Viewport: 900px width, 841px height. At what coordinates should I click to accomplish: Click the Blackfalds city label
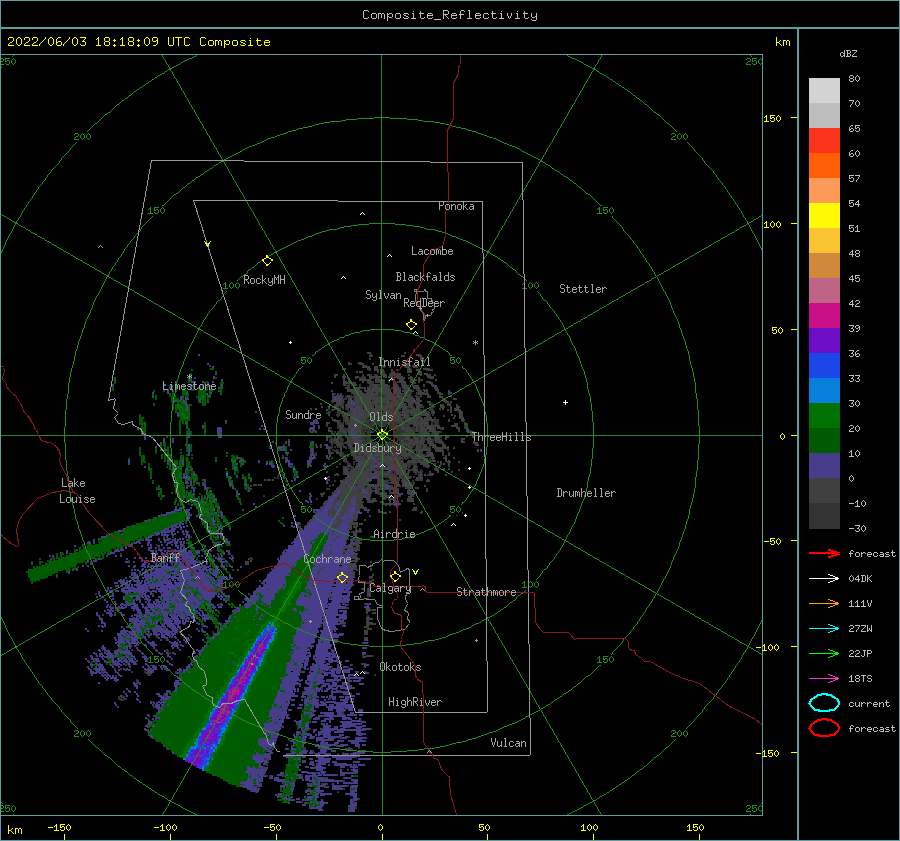(x=425, y=277)
